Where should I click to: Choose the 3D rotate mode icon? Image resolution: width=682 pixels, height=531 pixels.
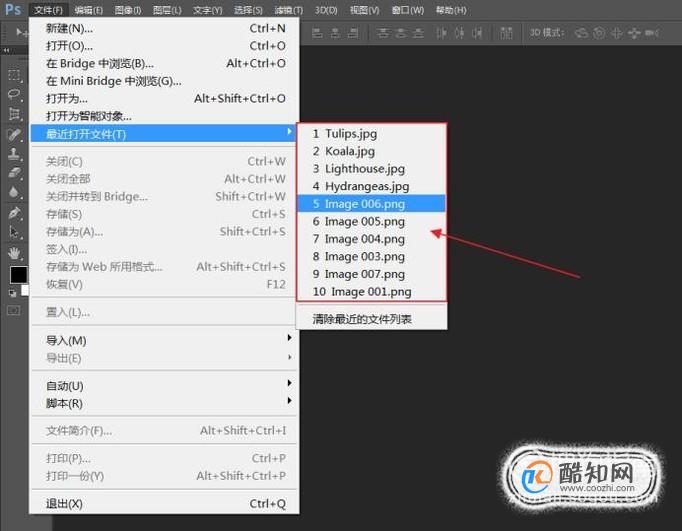coord(581,33)
